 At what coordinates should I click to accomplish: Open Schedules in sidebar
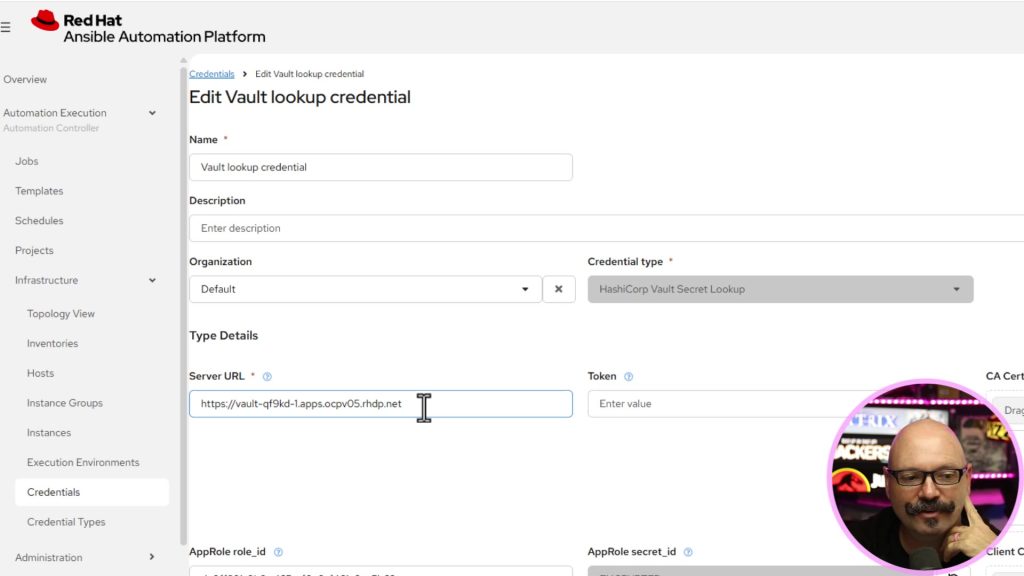39,221
